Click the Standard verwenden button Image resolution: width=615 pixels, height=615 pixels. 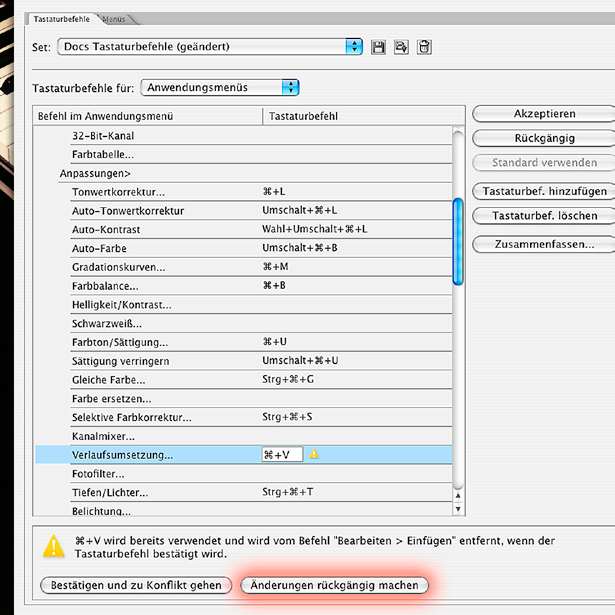click(544, 162)
